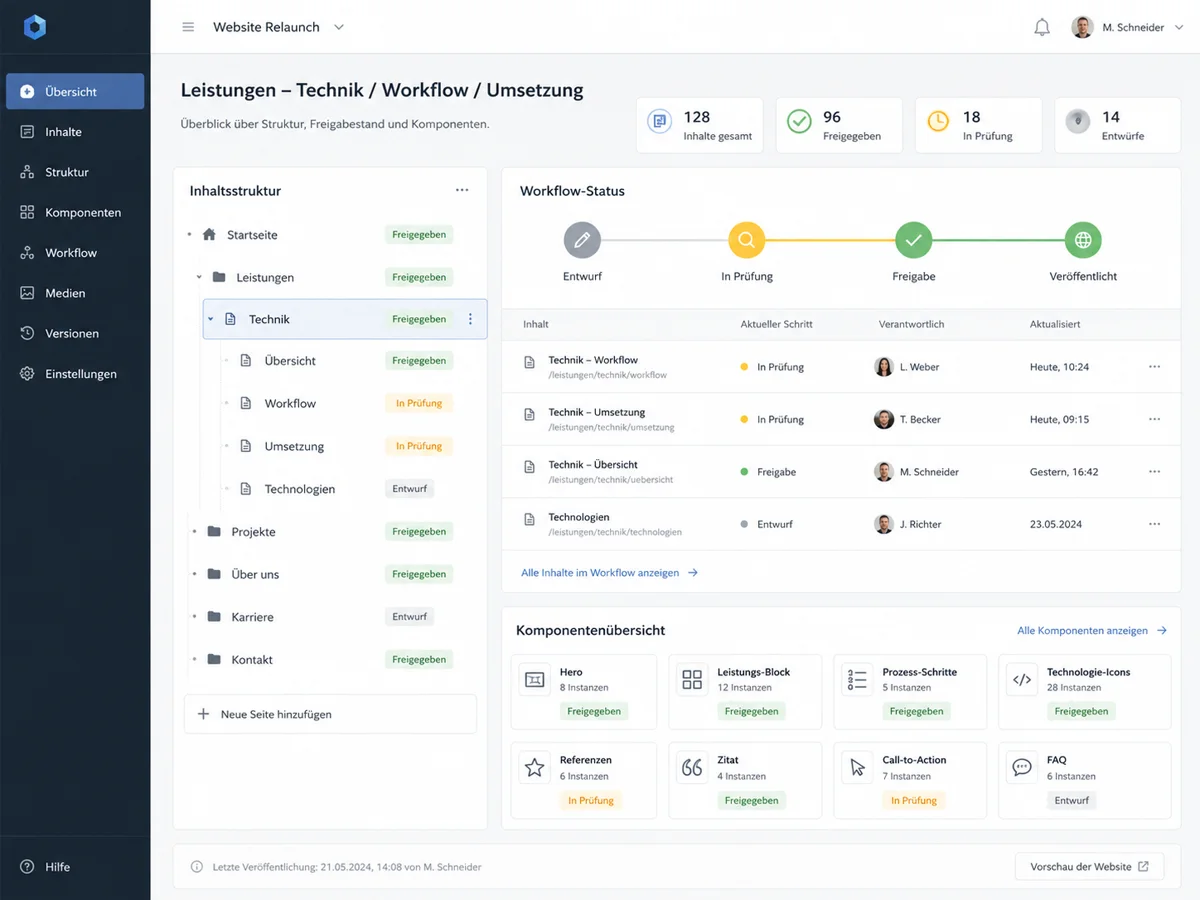Open Inhalte in the sidebar
Image resolution: width=1200 pixels, height=900 pixels.
click(x=75, y=132)
